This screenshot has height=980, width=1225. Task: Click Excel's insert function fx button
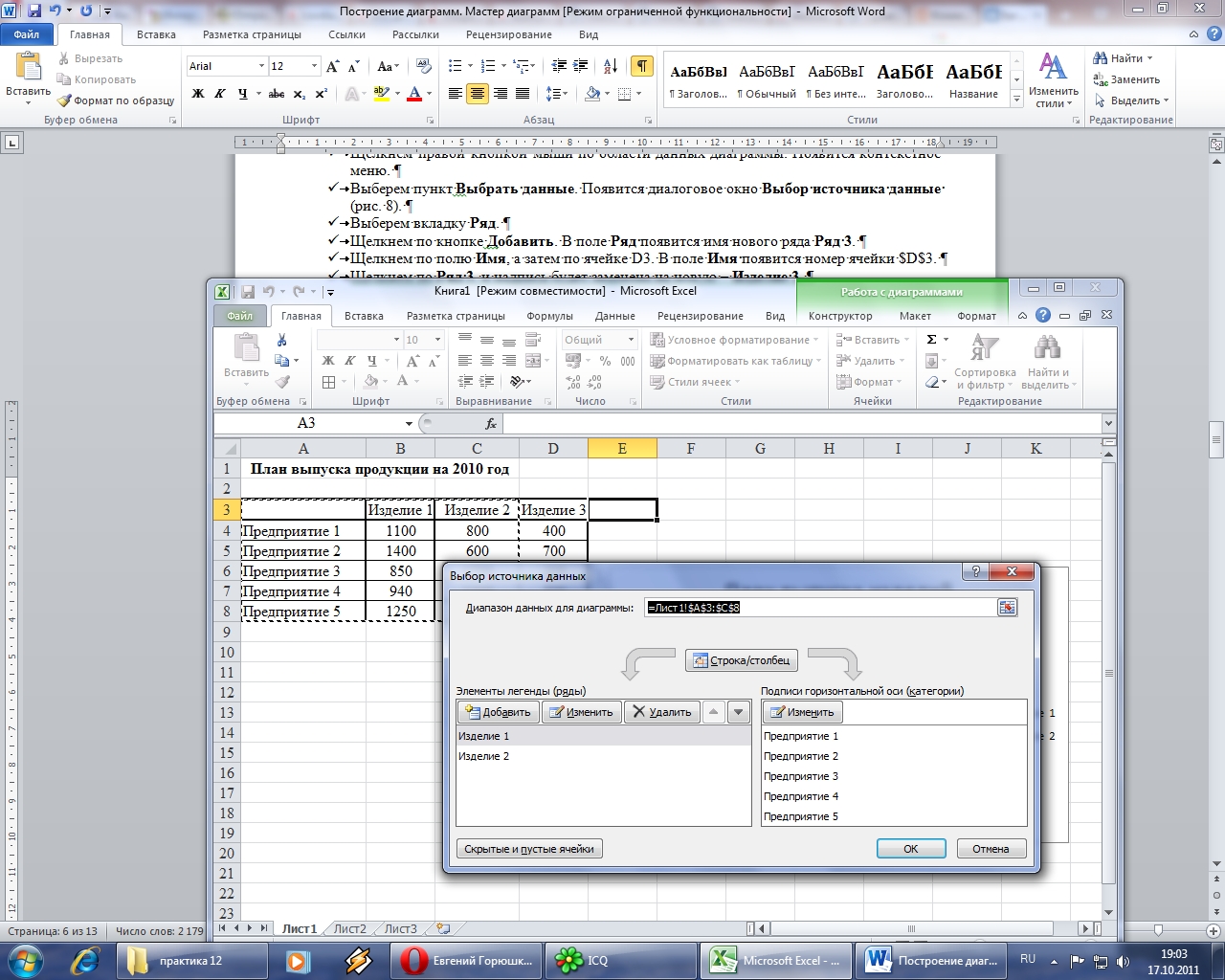[491, 423]
